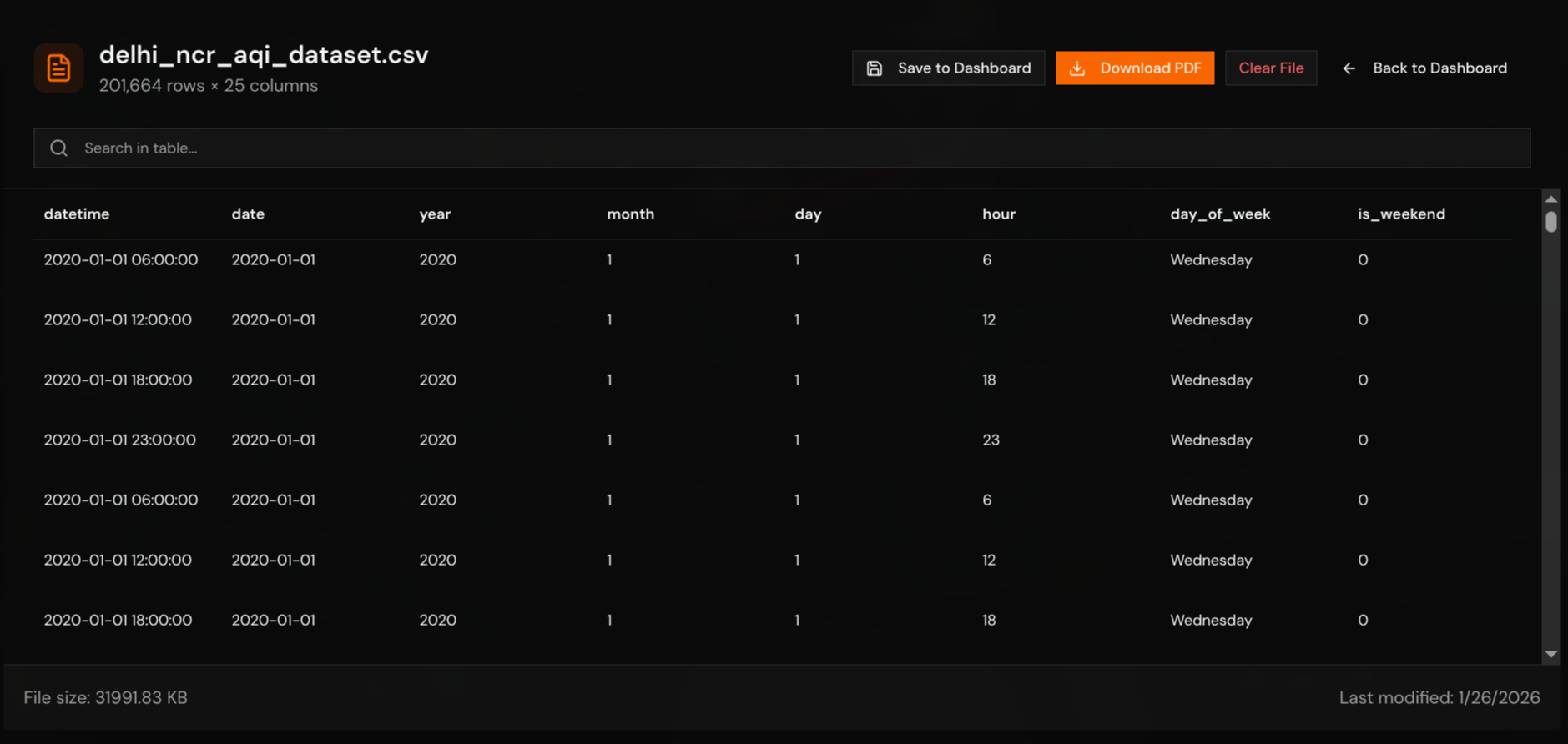Click the 201,664 rows × 25 columns text
The image size is (1568, 744).
(209, 86)
